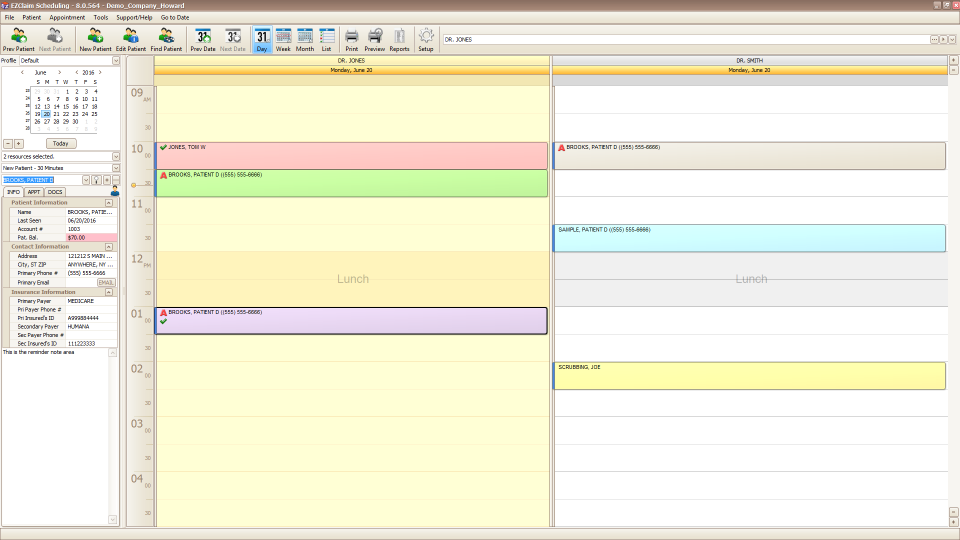960x540 pixels.
Task: Open the Tools menu
Action: (100, 17)
